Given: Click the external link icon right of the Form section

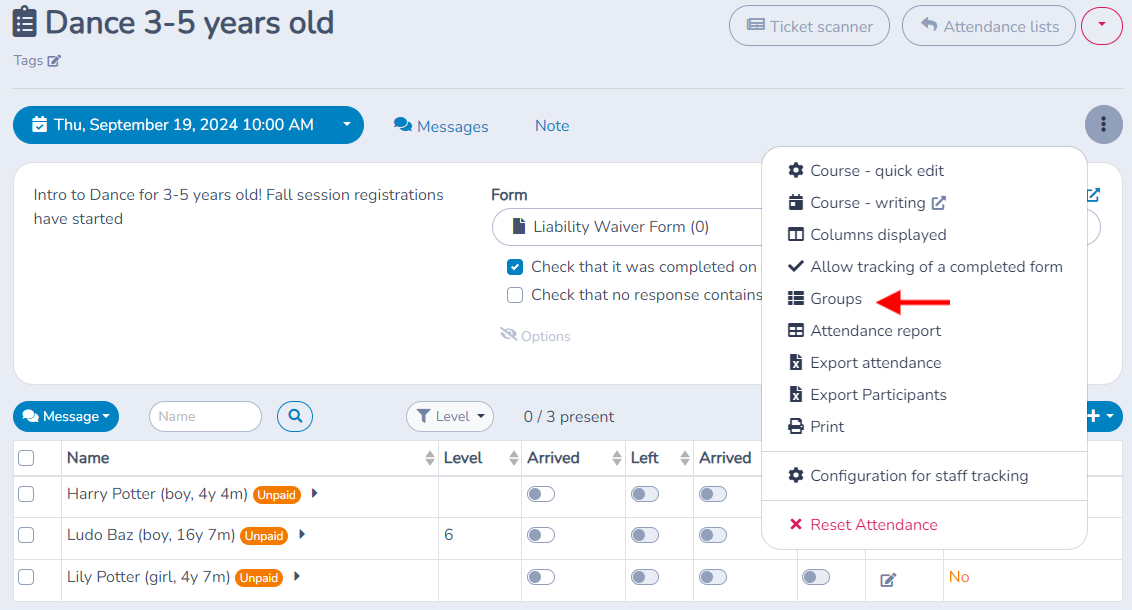Looking at the screenshot, I should coord(1093,195).
